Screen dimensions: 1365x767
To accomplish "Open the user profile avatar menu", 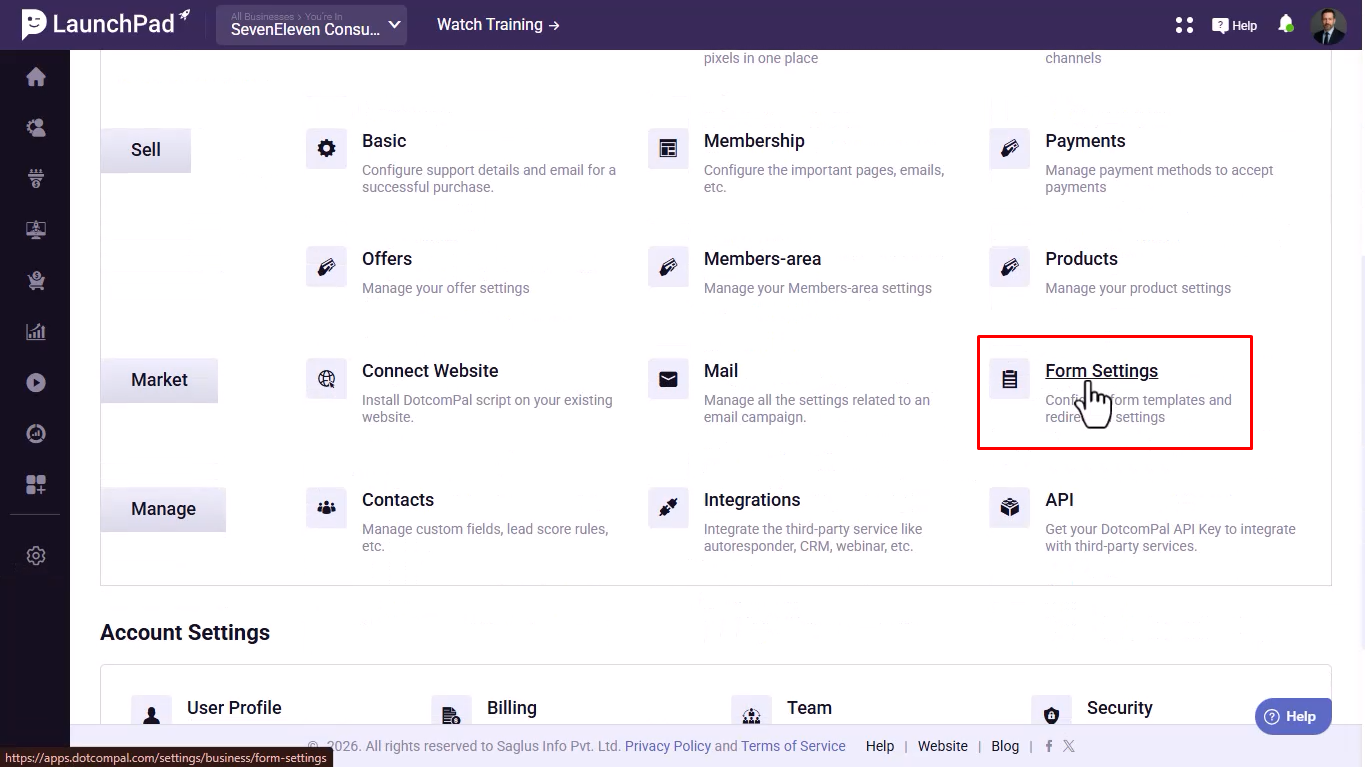I will 1328,25.
